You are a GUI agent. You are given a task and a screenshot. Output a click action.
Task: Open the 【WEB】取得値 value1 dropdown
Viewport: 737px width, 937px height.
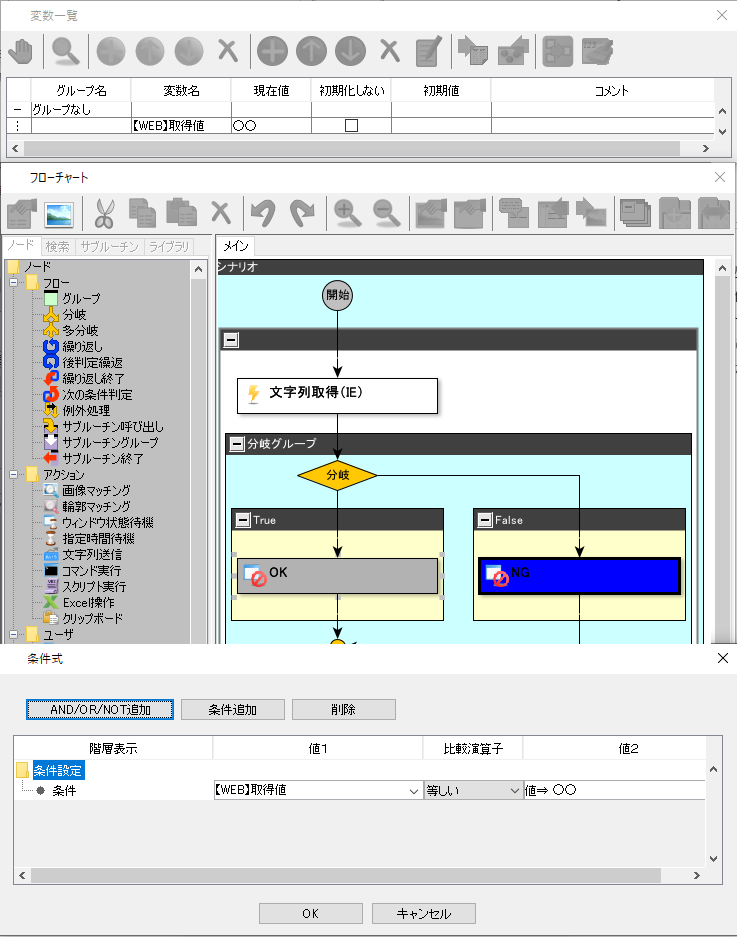415,791
